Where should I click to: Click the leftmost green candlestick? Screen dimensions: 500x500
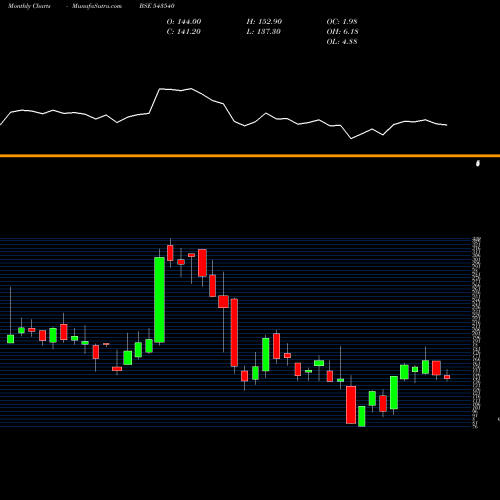click(10, 339)
